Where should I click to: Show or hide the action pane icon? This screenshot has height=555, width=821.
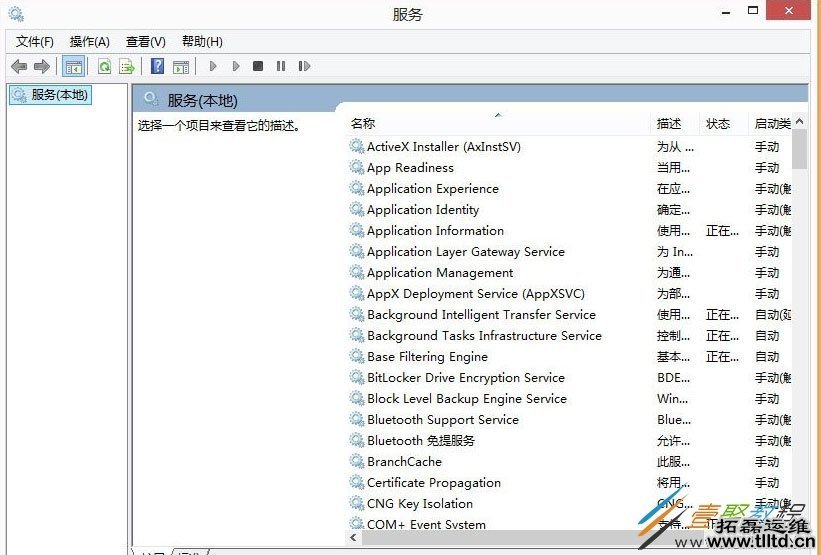(181, 66)
